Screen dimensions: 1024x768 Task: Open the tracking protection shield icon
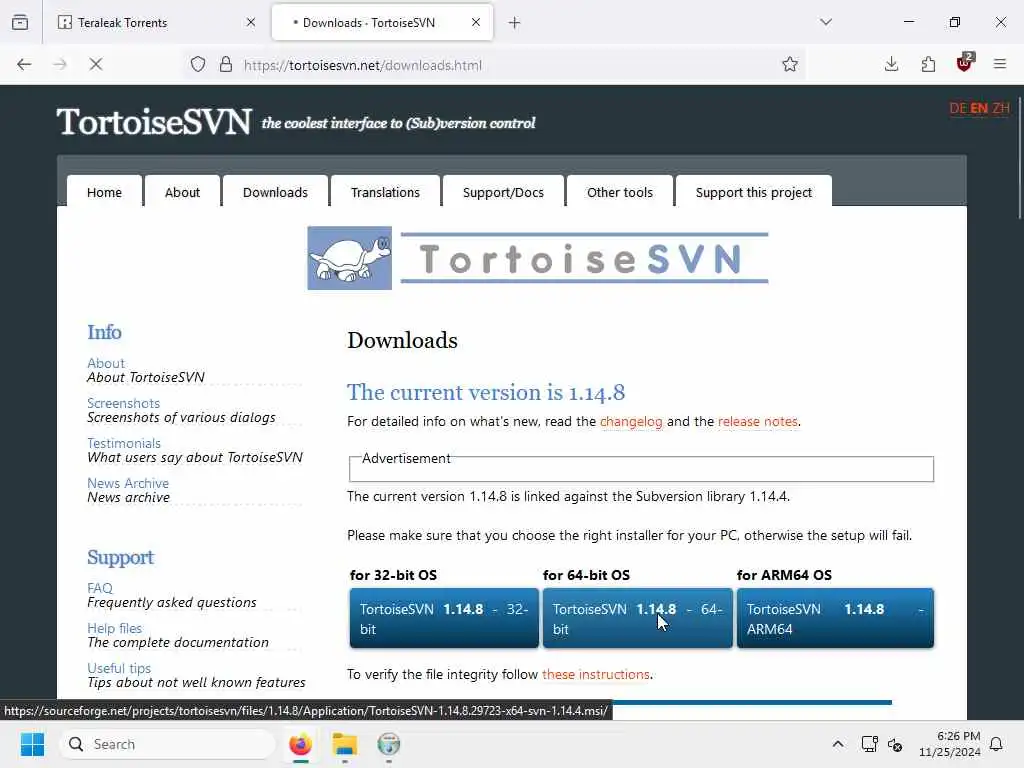pyautogui.click(x=198, y=65)
